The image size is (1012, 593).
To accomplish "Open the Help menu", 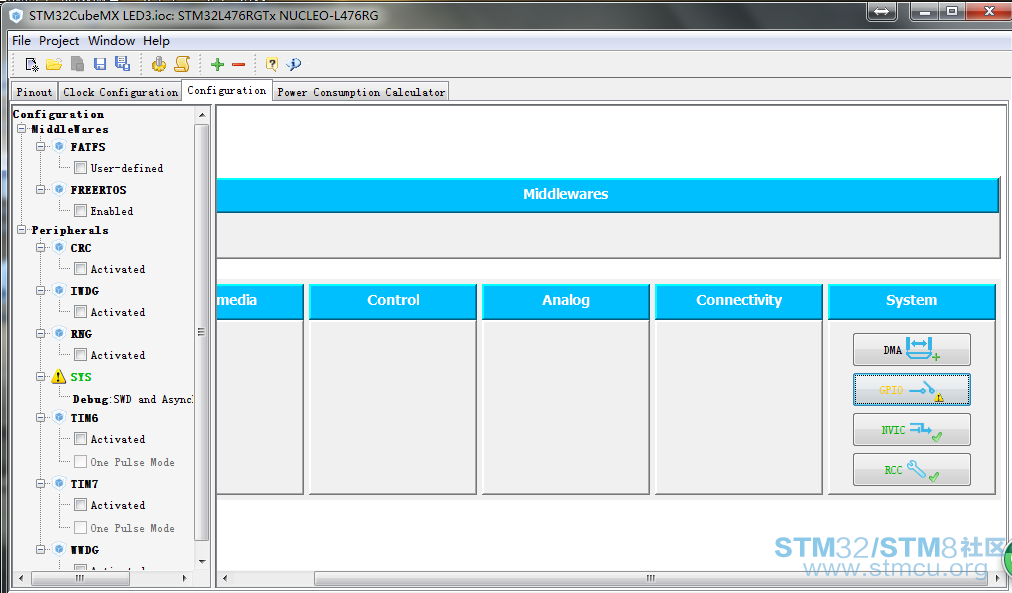I will [156, 41].
